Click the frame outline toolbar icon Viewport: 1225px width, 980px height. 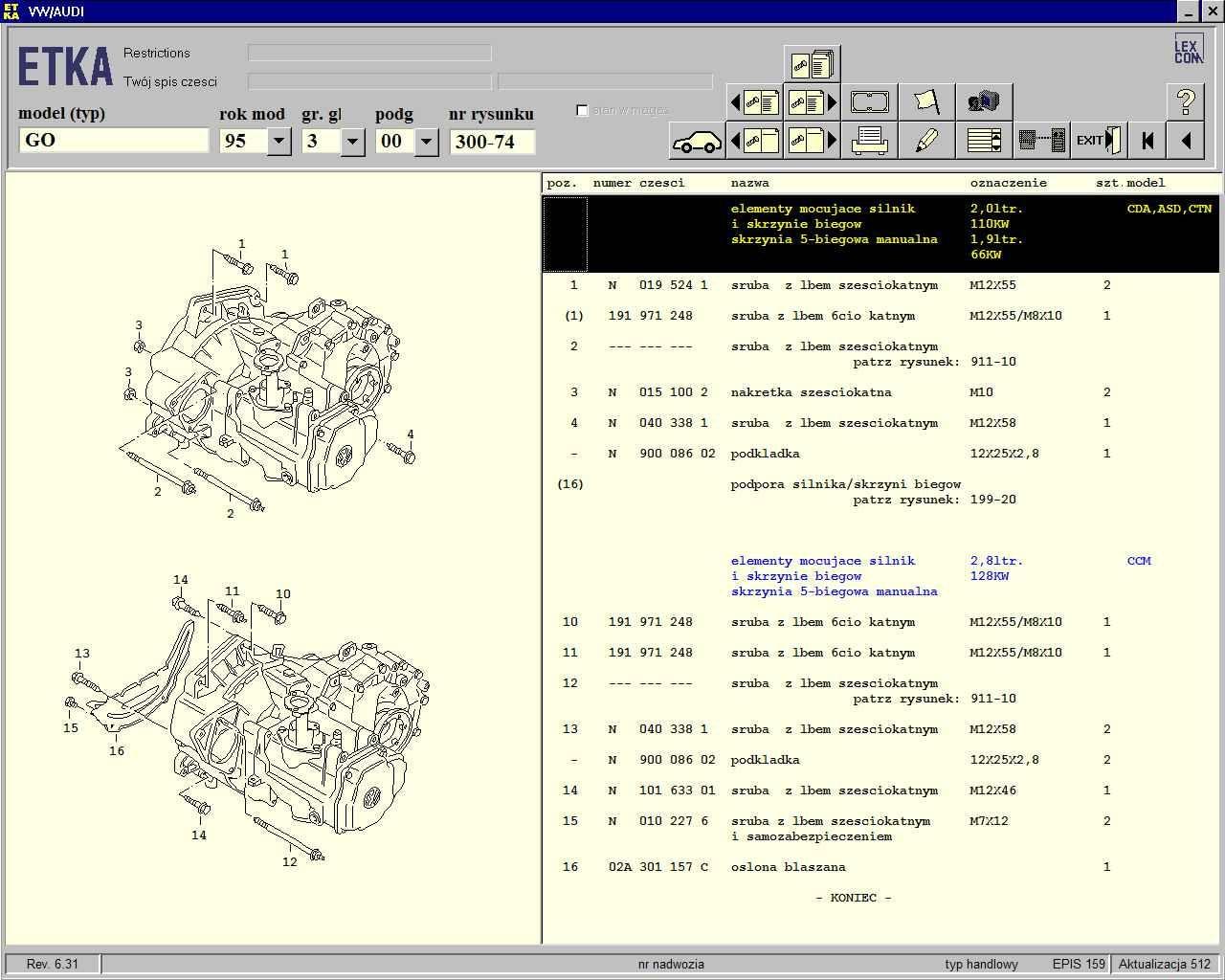click(869, 101)
